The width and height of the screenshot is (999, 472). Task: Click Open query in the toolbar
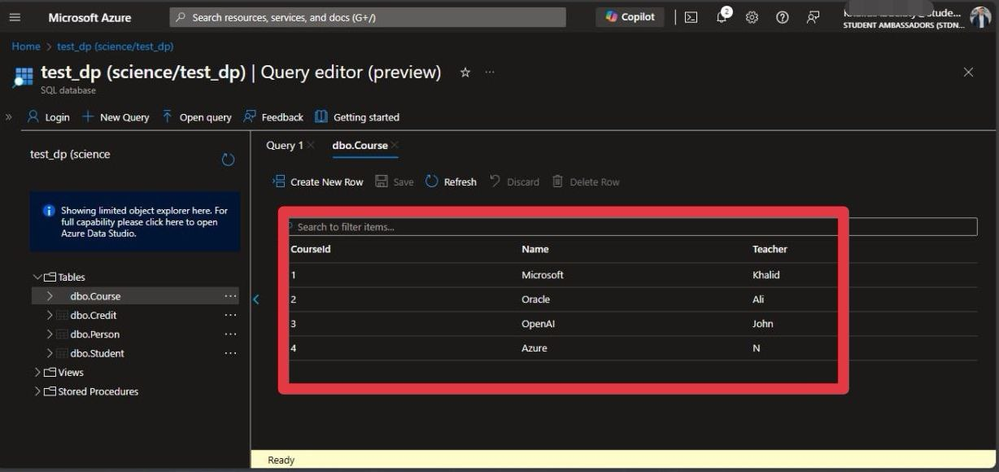pos(196,117)
